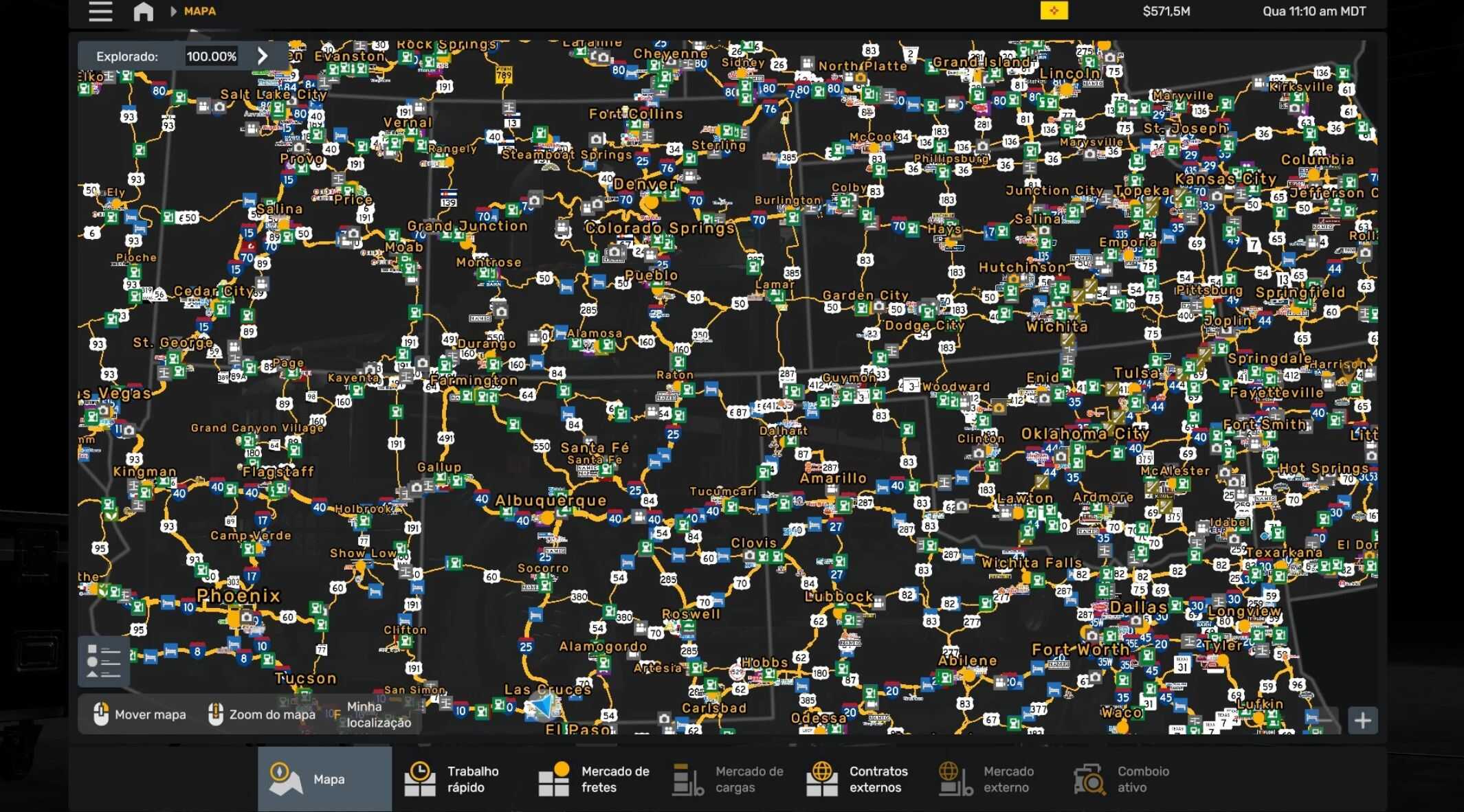Zoom out with the minus button
The height and width of the screenshot is (812, 1464).
pos(1323,721)
